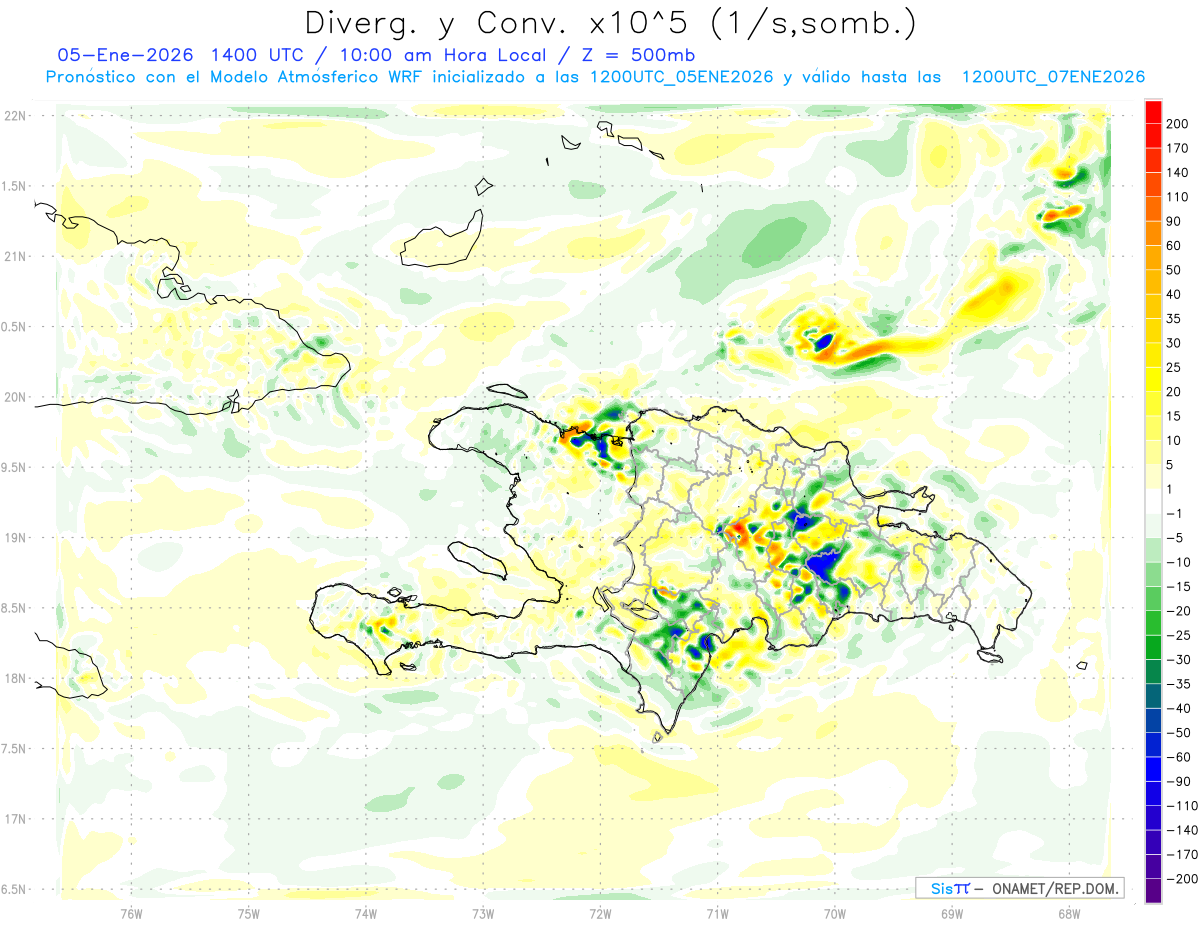Click the '72W' longitude label
This screenshot has height=927, width=1200.
click(x=600, y=912)
